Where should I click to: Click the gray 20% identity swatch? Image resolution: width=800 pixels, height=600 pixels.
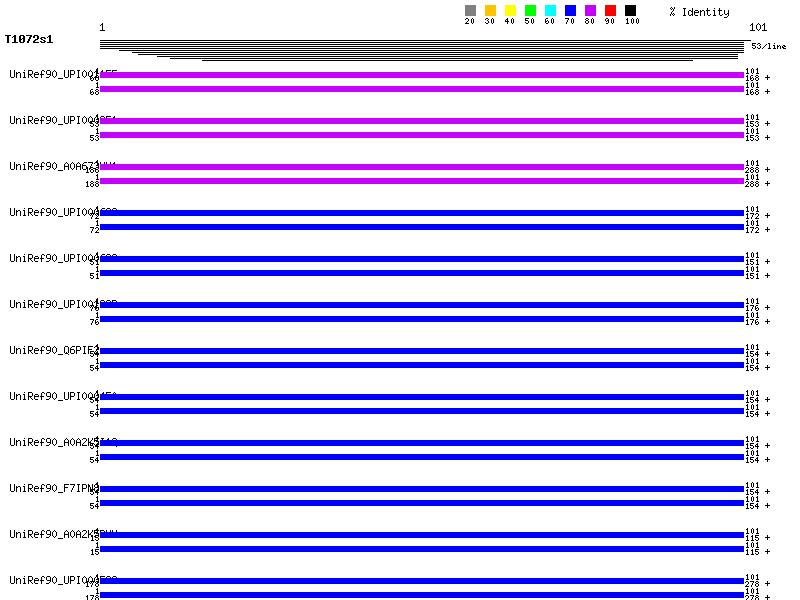tap(470, 11)
